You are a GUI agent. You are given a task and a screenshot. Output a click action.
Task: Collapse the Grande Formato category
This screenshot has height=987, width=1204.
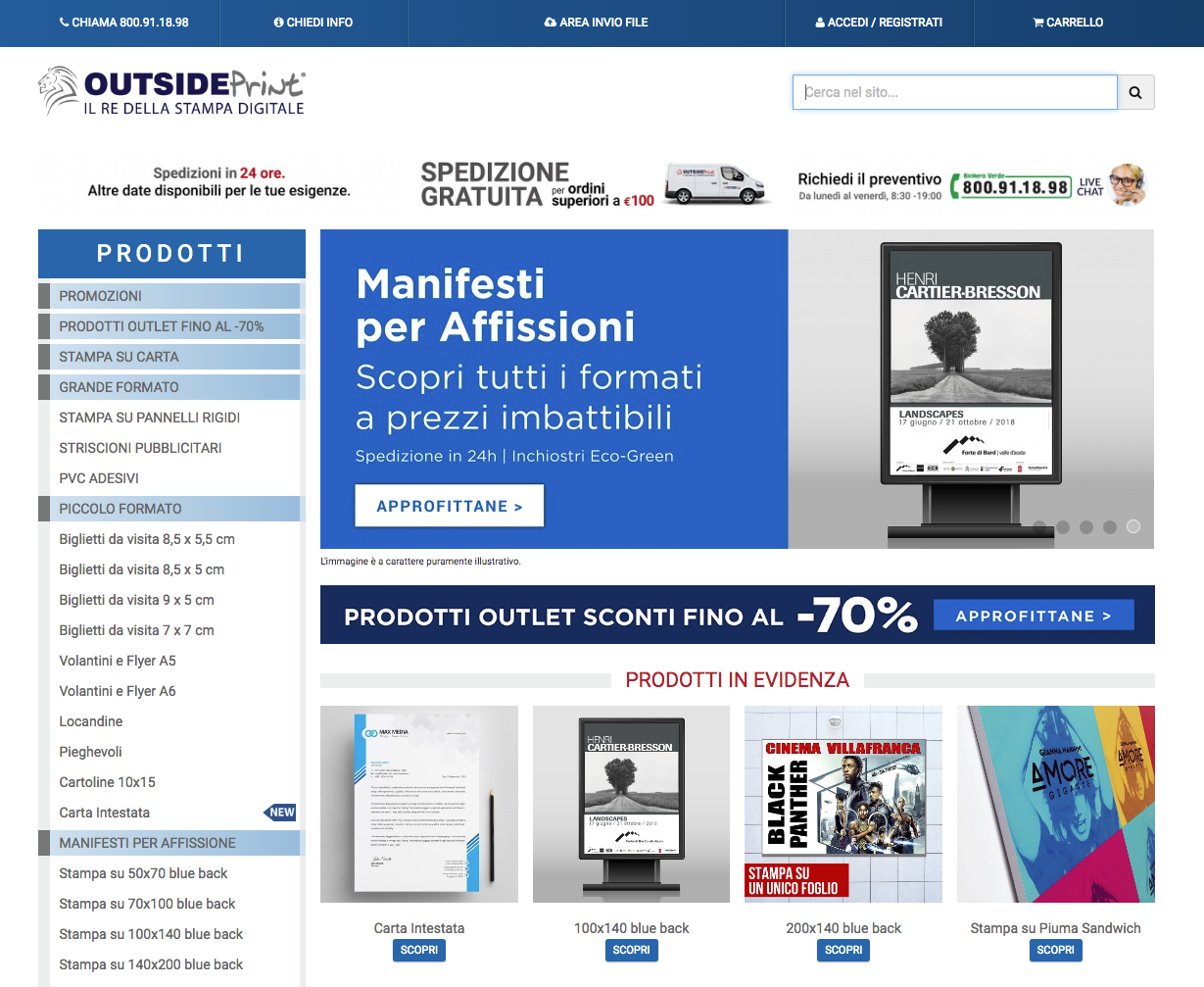click(169, 387)
